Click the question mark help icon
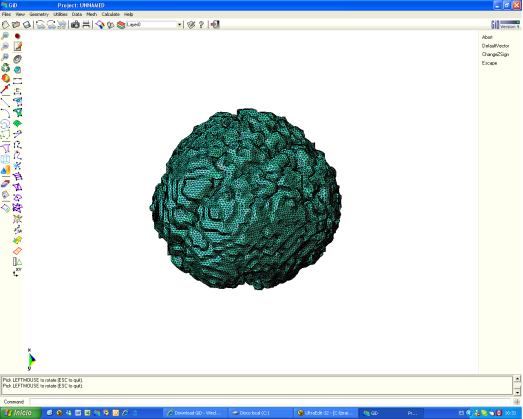The image size is (523, 419). click(x=201, y=24)
